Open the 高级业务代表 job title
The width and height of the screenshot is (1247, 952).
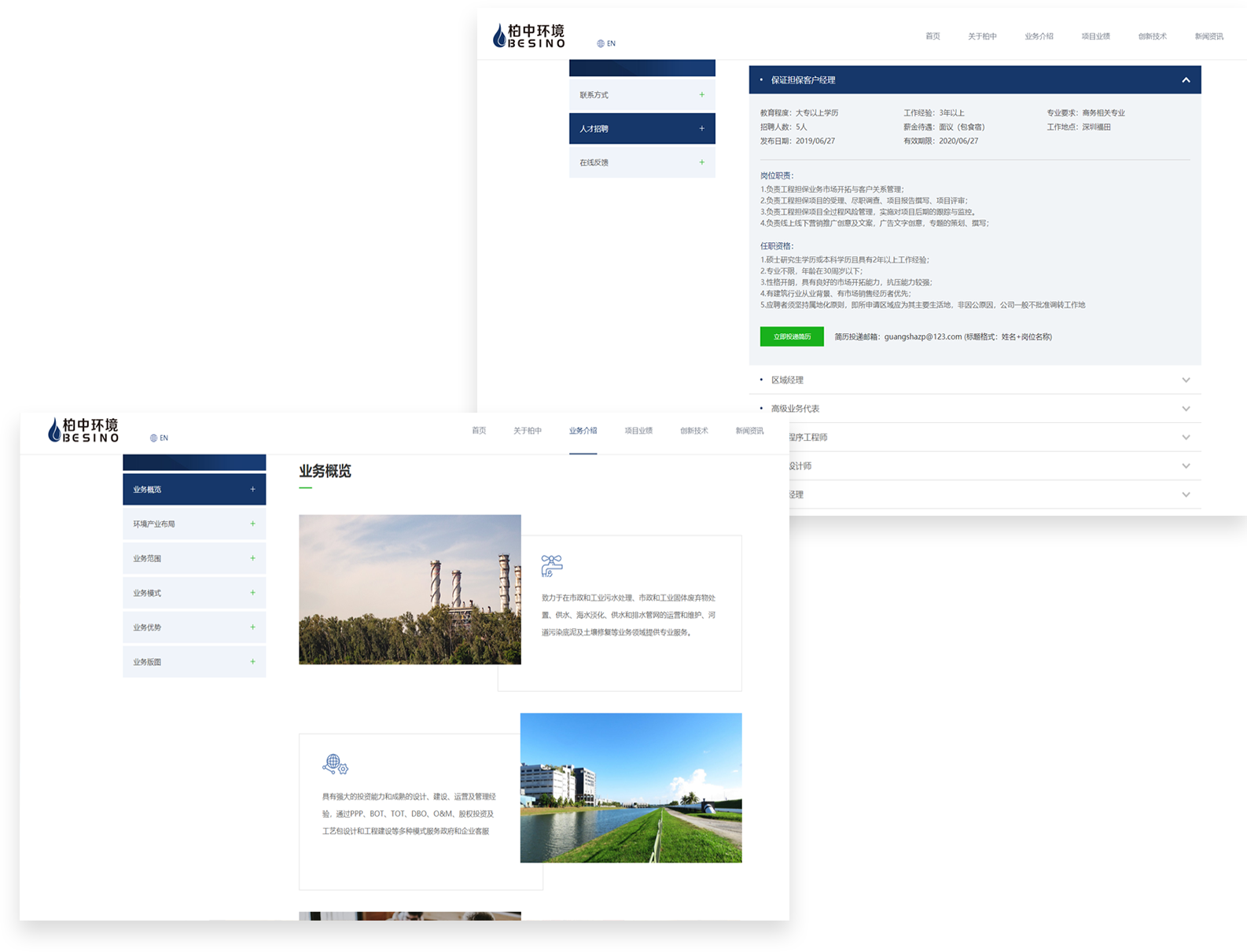point(795,409)
